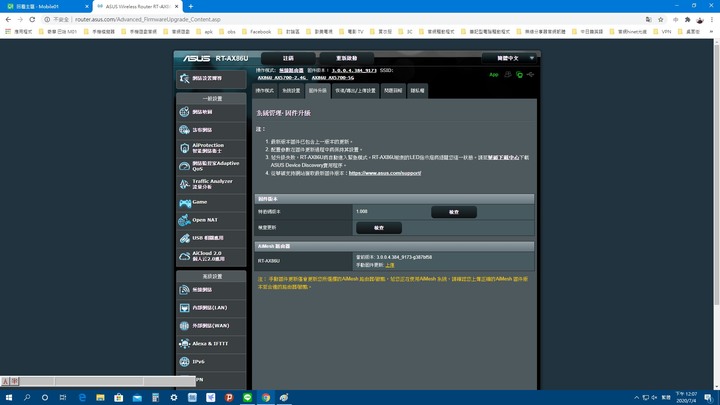Viewport: 720px width, 405px height.
Task: Go back using Chrome's back arrow
Action: point(8,19)
